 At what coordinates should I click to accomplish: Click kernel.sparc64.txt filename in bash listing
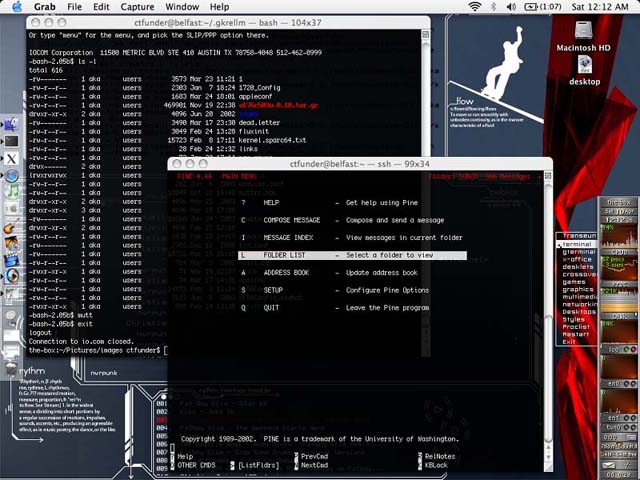[x=272, y=140]
